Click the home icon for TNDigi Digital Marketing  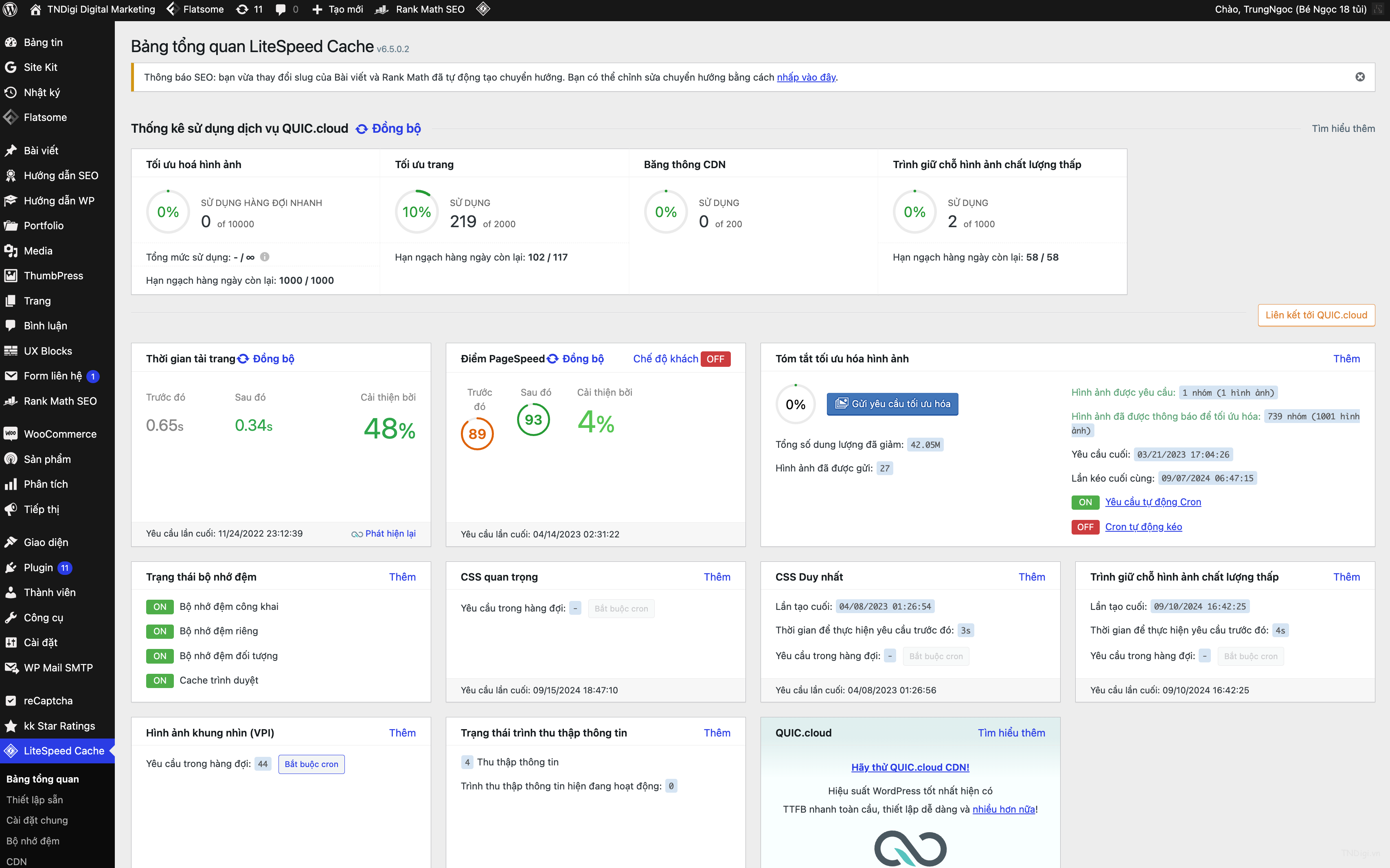(x=35, y=9)
